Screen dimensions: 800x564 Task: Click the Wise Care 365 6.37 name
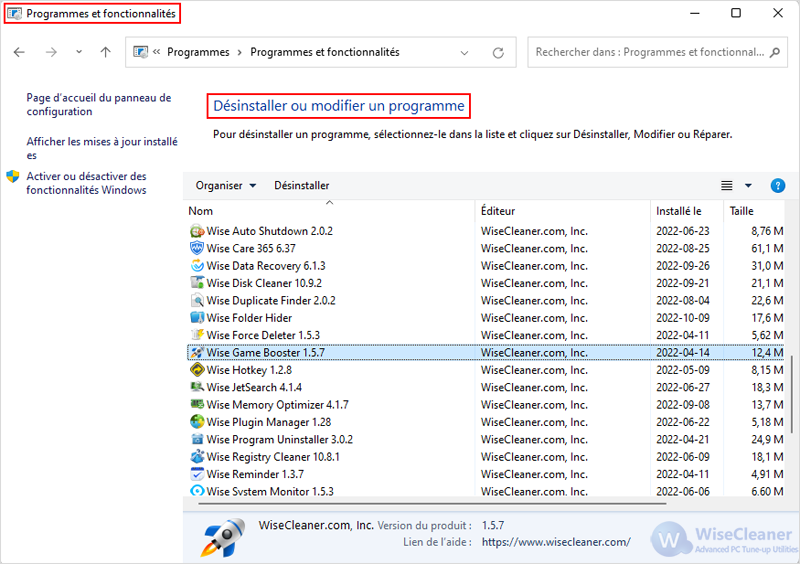(x=251, y=249)
